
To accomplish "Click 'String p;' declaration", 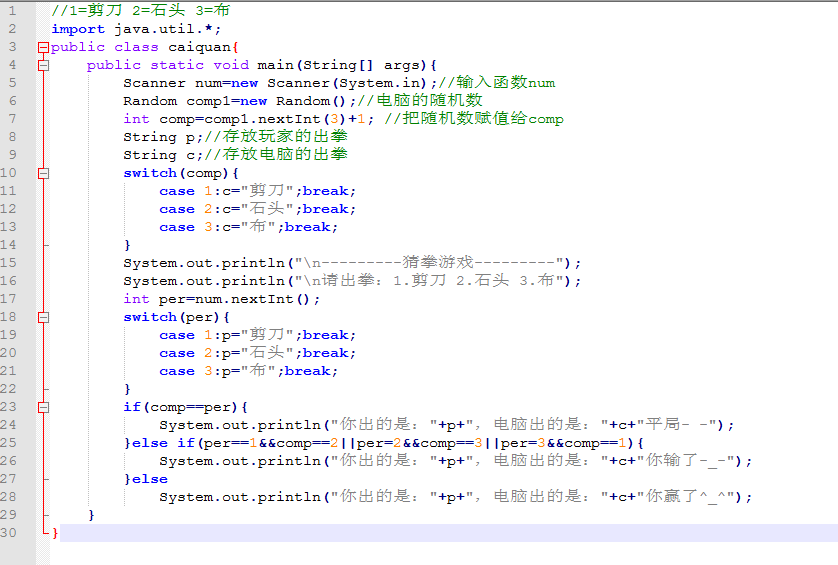I will pyautogui.click(x=163, y=137).
